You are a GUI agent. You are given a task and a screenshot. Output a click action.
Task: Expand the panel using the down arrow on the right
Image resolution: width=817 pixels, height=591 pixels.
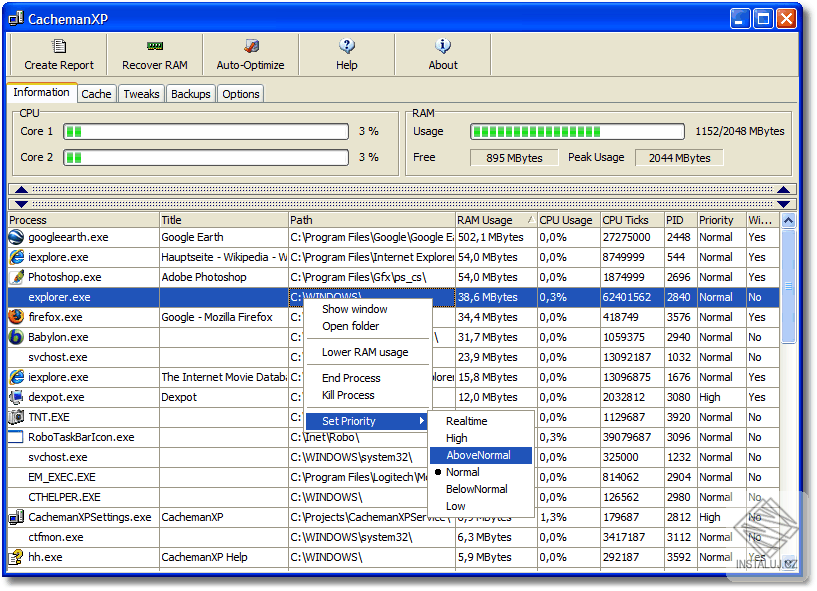[x=784, y=203]
